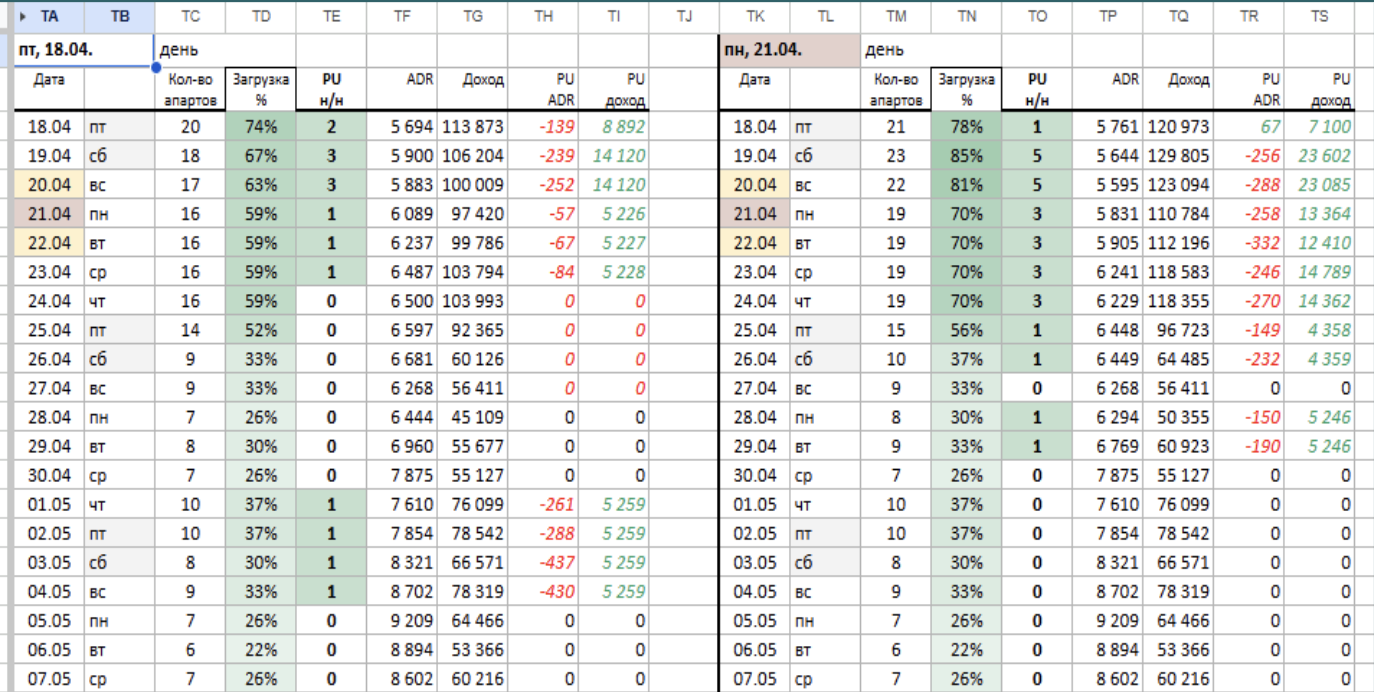The height and width of the screenshot is (692, 1374).
Task: Click the green PU доход value 8 892
Action: (613, 127)
